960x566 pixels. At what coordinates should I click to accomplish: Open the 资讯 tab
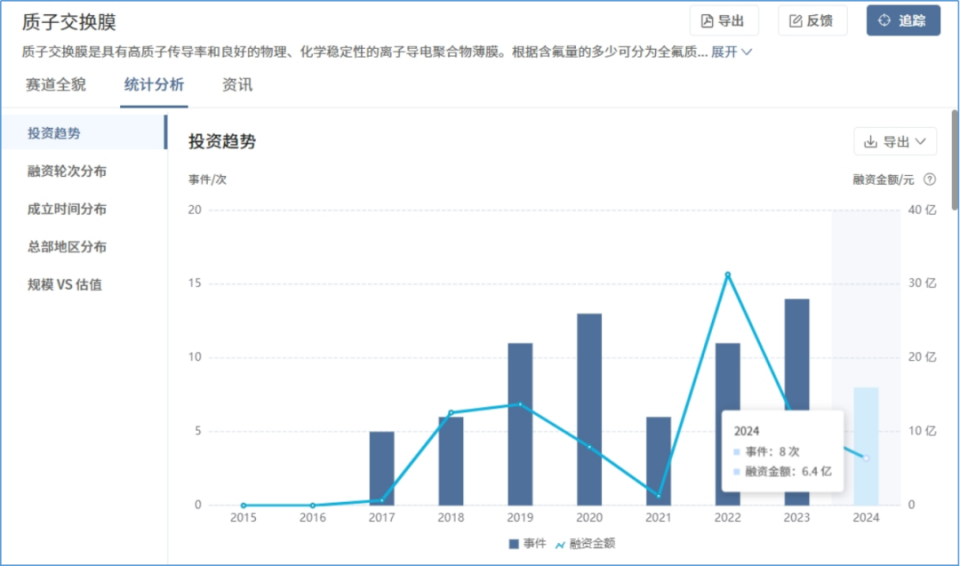237,85
